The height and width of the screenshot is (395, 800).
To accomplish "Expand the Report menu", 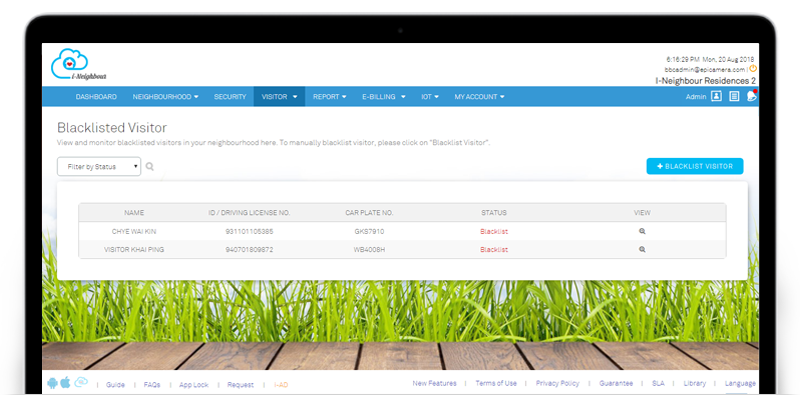I will [x=330, y=96].
